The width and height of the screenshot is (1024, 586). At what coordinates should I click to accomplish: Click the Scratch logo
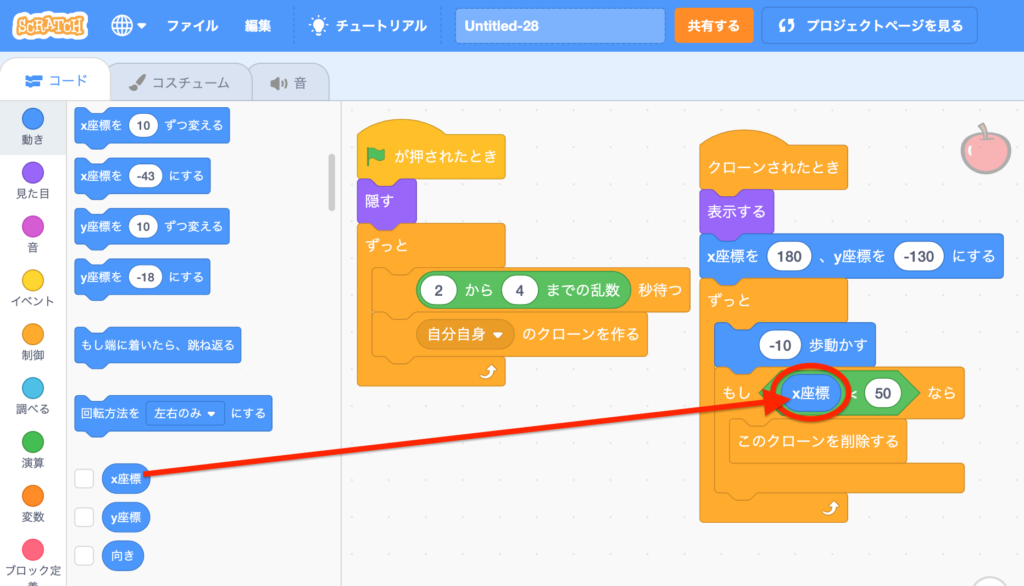click(50, 26)
